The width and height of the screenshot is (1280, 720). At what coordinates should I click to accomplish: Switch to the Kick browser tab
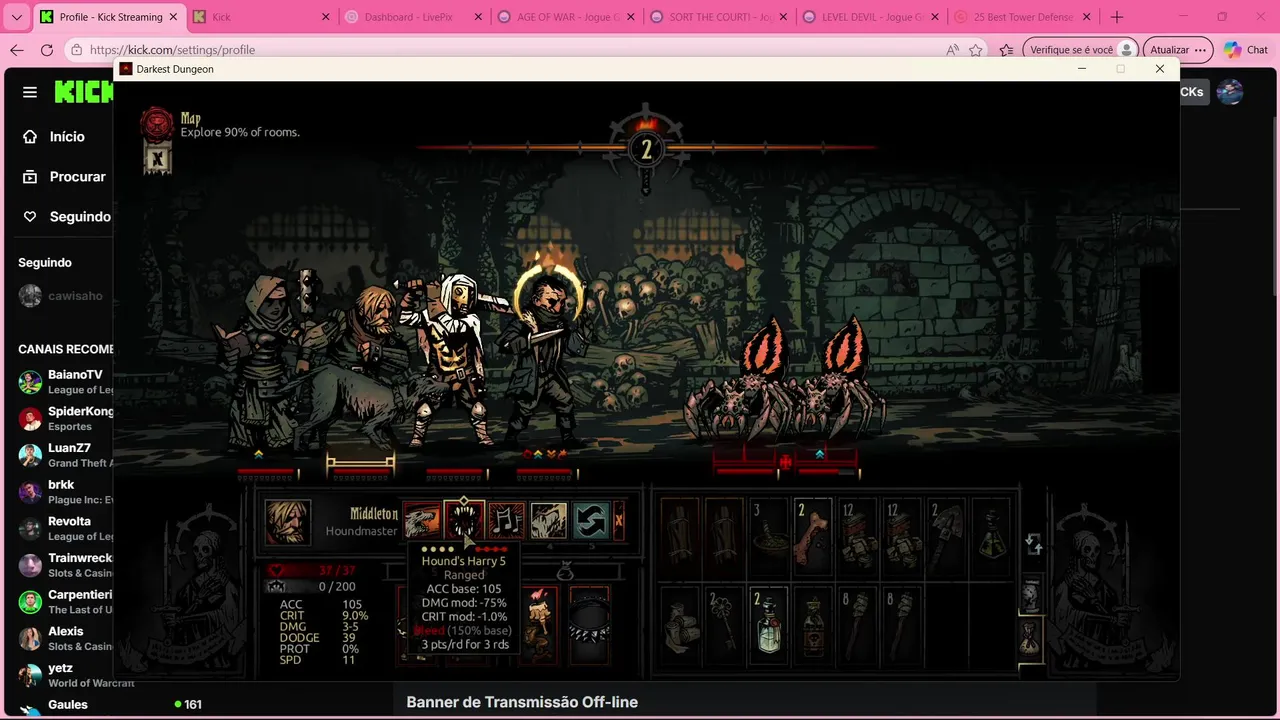point(261,17)
